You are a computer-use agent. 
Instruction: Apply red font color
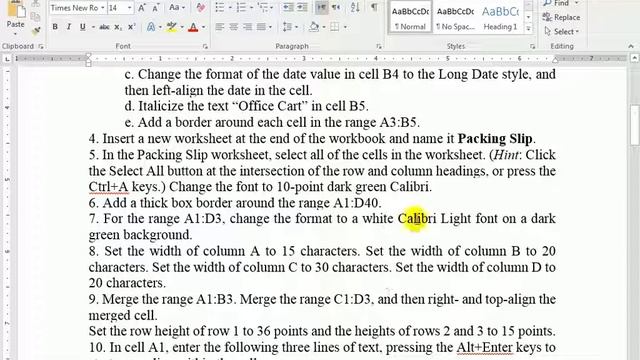pos(193,27)
